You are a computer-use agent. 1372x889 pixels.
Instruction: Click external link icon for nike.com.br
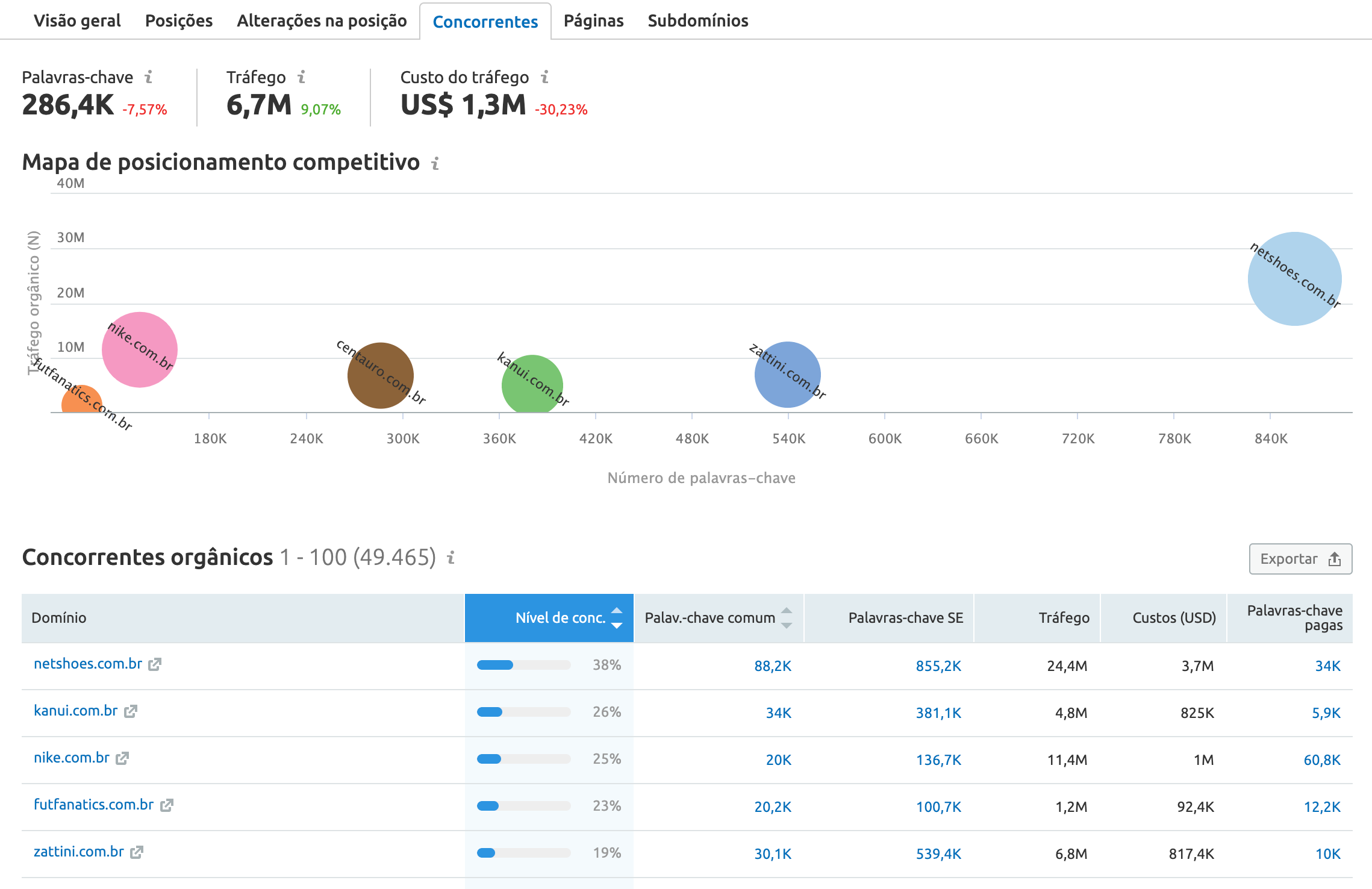[x=123, y=758]
